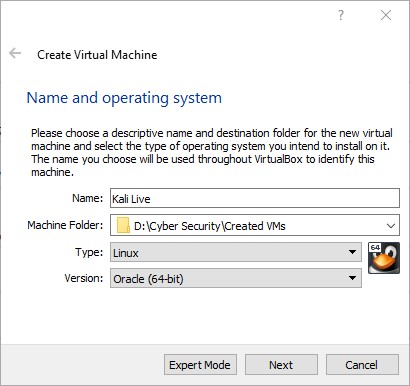This screenshot has height=386, width=410.
Task: Close the Create Virtual Machine dialog
Action: coord(386,15)
